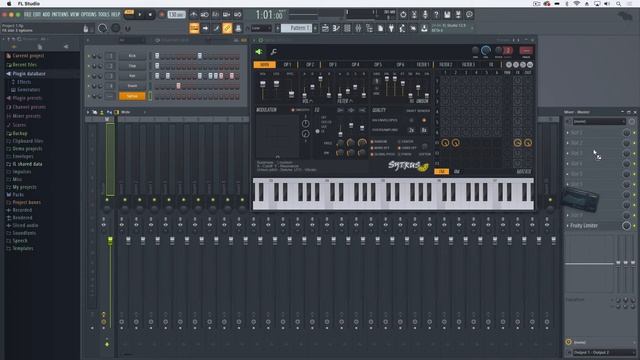Toggle the FM button in Sytrus matrix
Screen dimensions: 640x360
tap(441, 172)
